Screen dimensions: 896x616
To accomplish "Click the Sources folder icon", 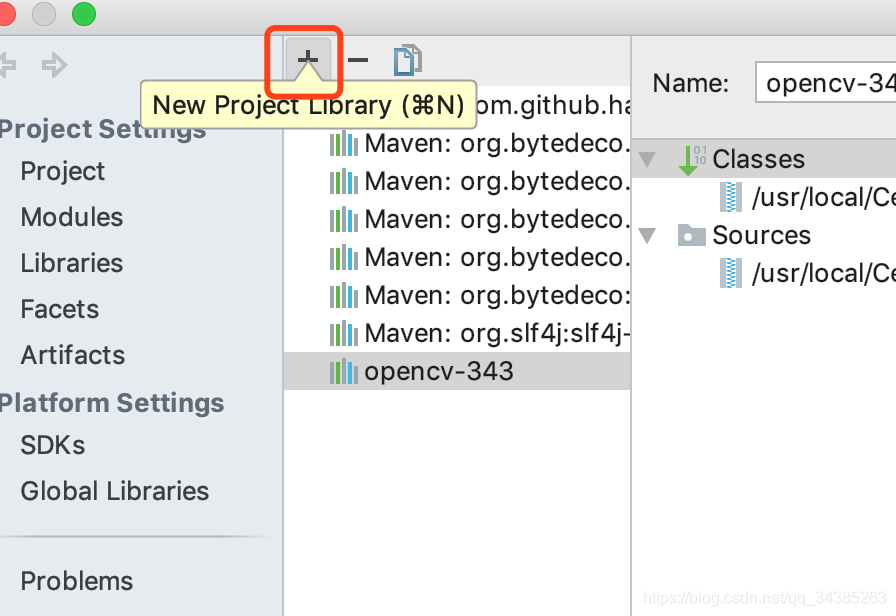I will 691,235.
